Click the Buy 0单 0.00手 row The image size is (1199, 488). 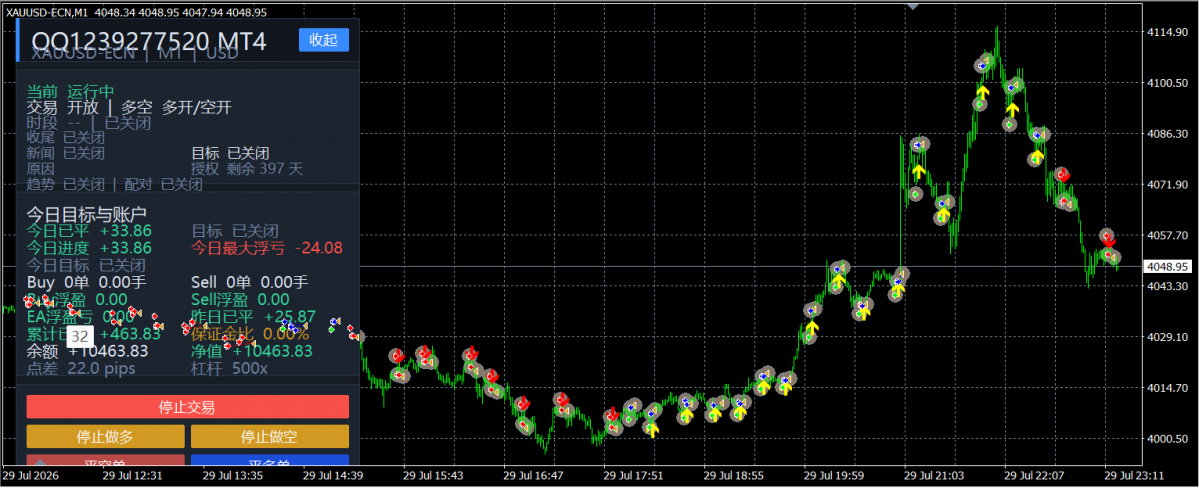(x=86, y=283)
